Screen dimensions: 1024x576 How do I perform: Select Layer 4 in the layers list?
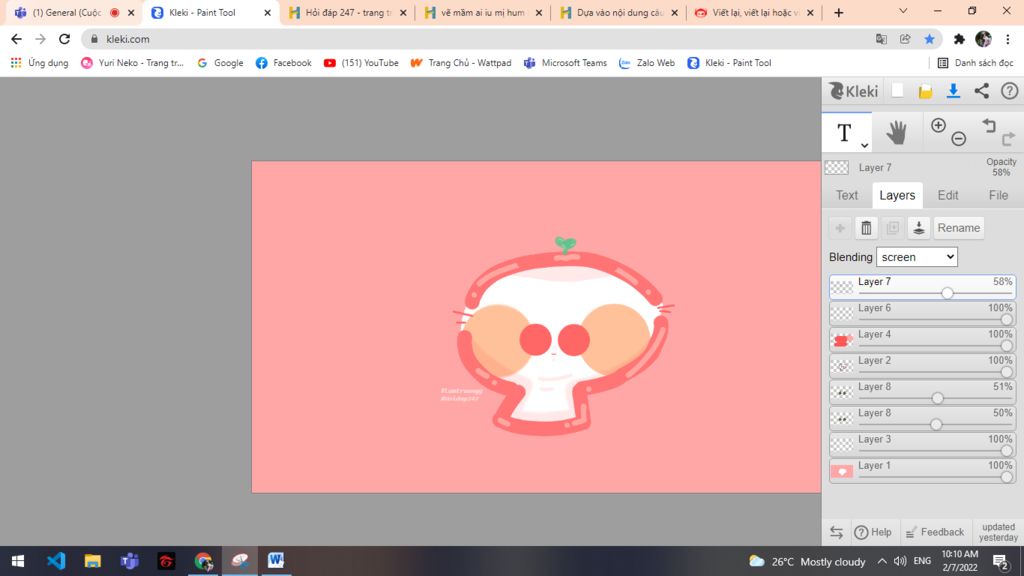point(922,340)
